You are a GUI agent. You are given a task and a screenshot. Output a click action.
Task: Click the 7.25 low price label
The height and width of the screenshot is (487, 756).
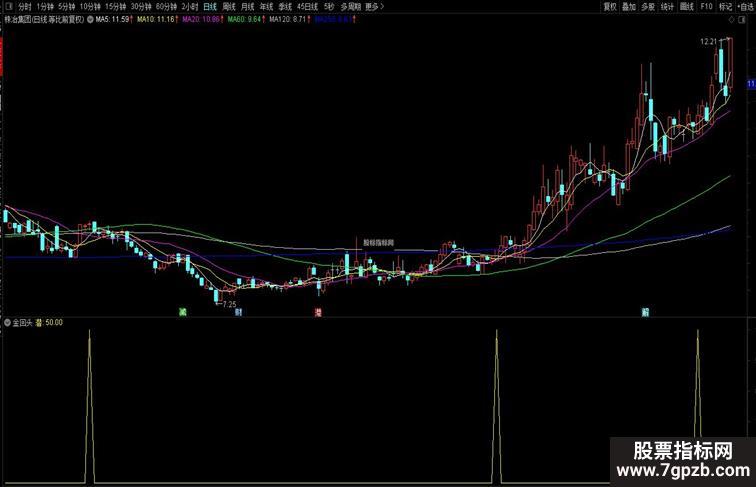pyautogui.click(x=230, y=304)
